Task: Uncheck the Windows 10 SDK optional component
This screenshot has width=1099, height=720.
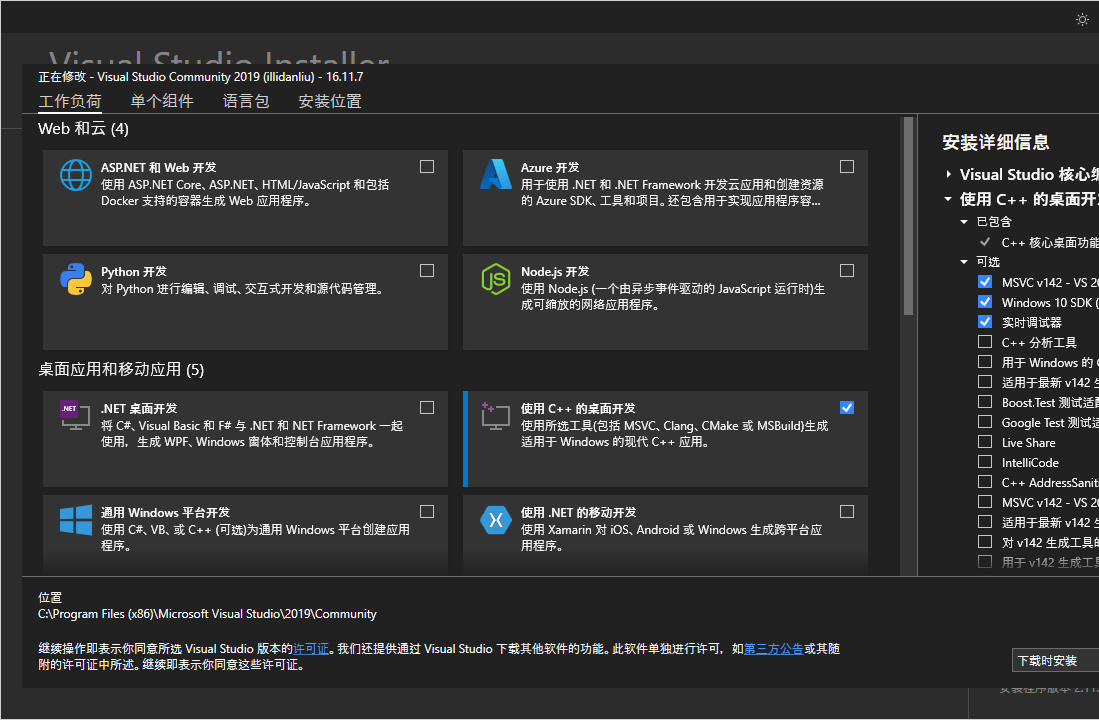Action: point(985,301)
